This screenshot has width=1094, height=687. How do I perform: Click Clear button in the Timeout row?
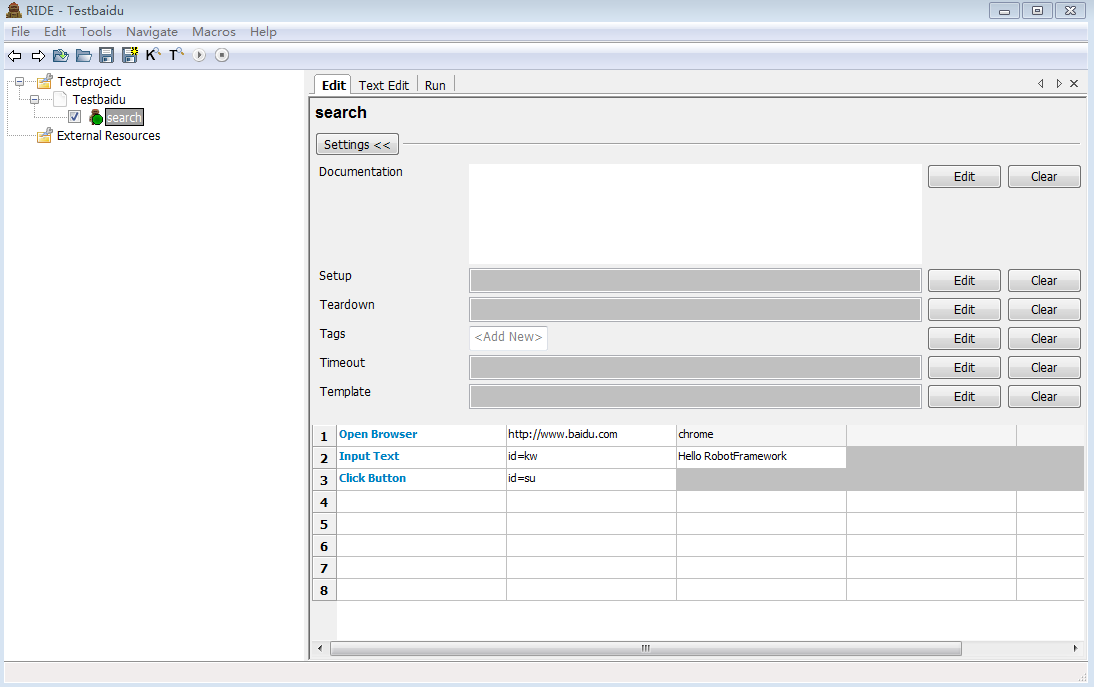(1043, 368)
